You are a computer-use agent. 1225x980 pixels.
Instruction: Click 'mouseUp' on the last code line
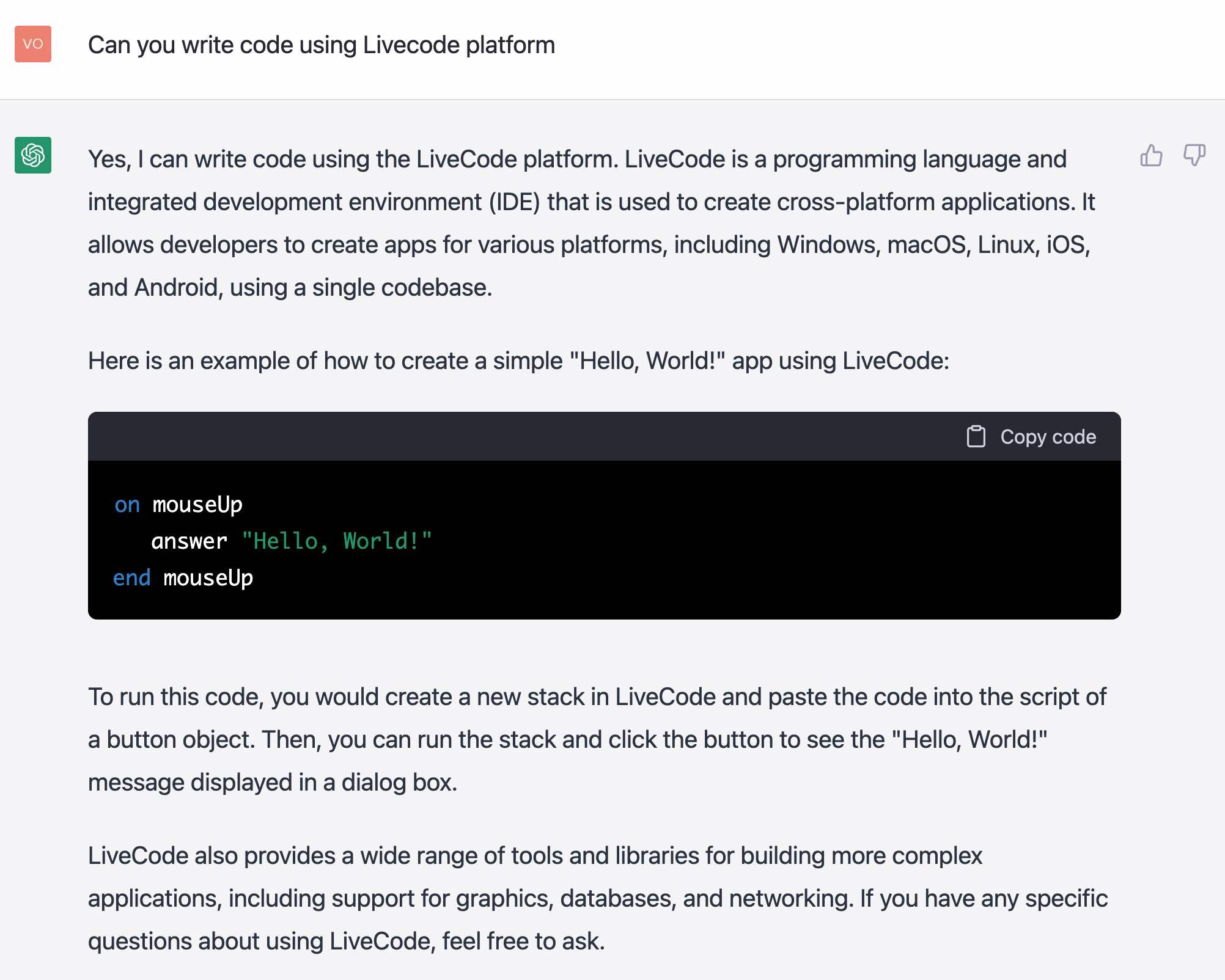(208, 578)
